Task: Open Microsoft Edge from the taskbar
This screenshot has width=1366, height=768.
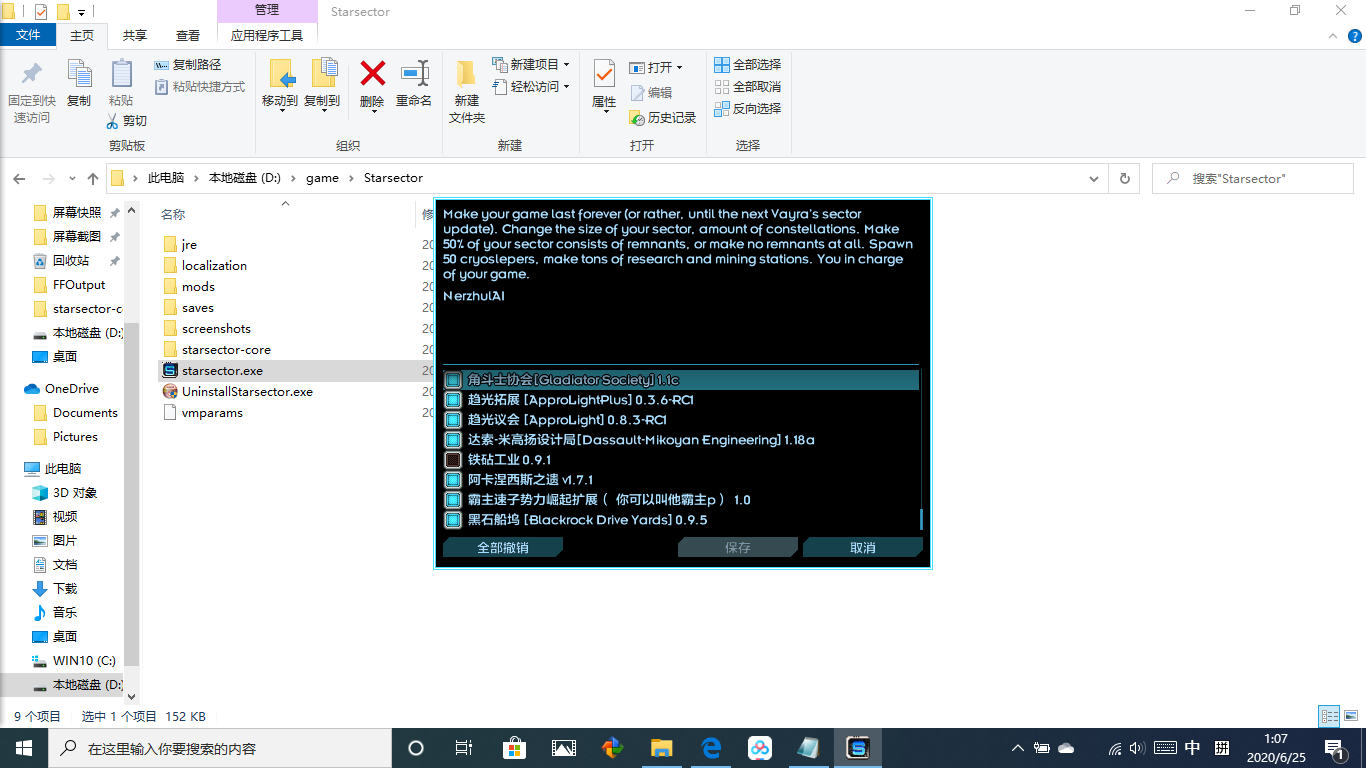Action: coord(711,747)
